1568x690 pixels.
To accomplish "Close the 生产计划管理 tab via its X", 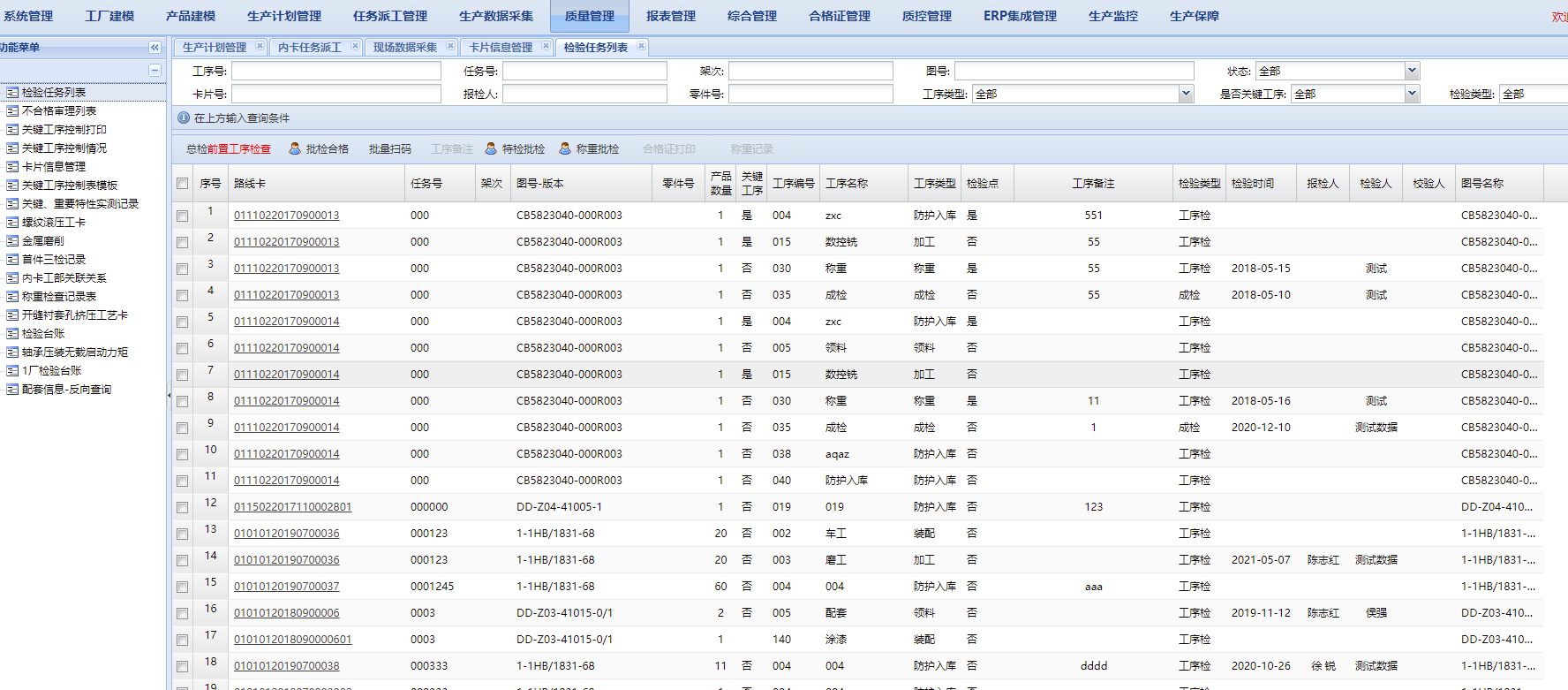I will pyautogui.click(x=260, y=46).
